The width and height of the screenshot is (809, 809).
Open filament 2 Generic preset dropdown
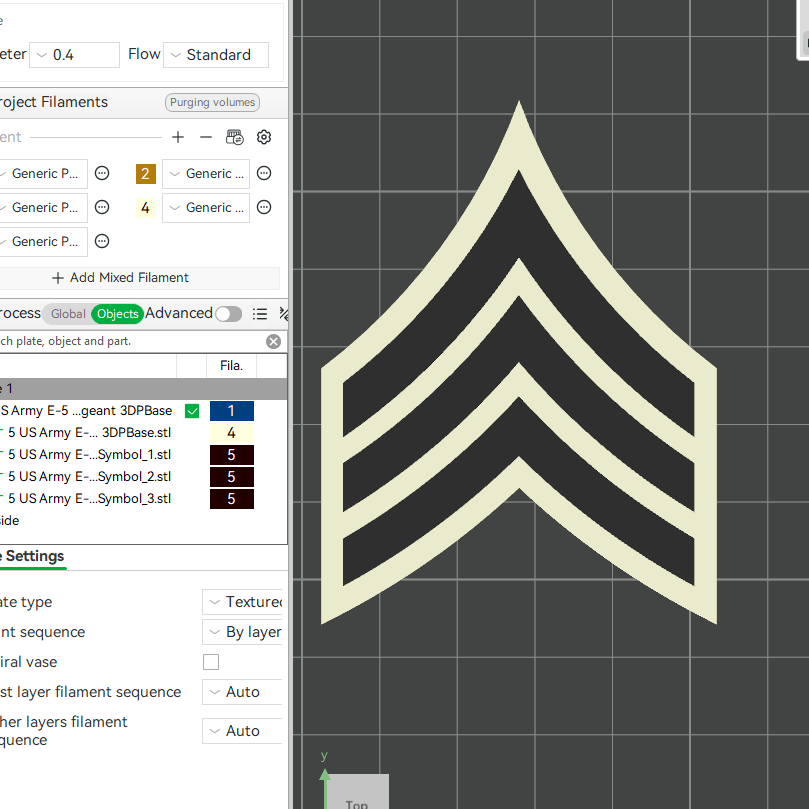(206, 173)
